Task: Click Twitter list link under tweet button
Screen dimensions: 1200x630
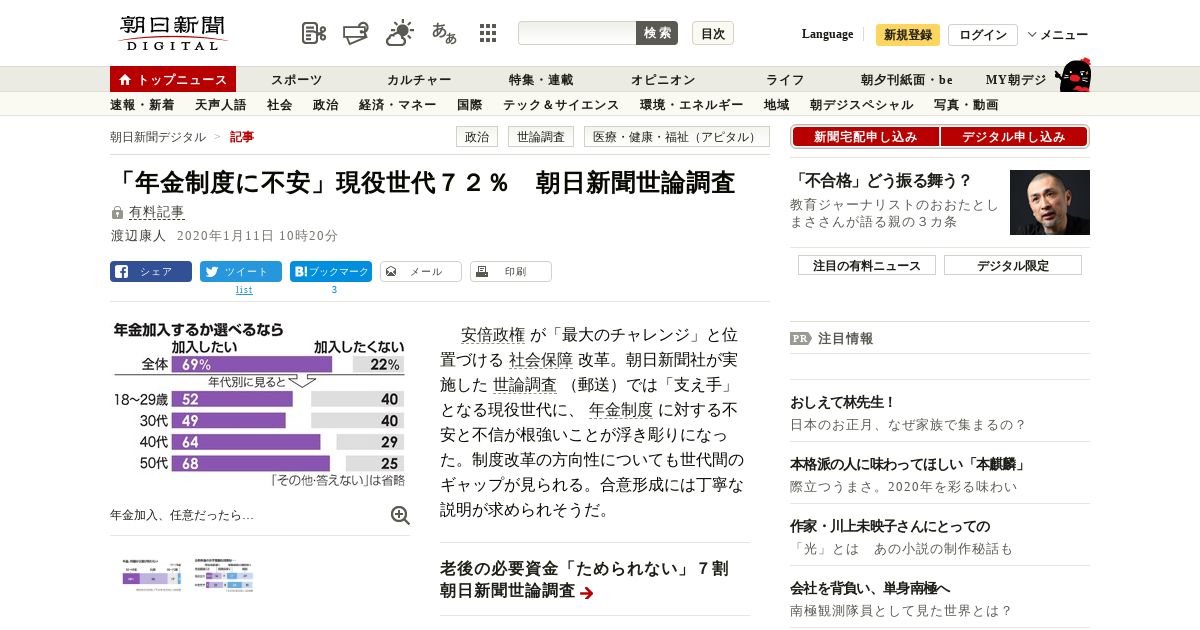Action: [x=244, y=290]
